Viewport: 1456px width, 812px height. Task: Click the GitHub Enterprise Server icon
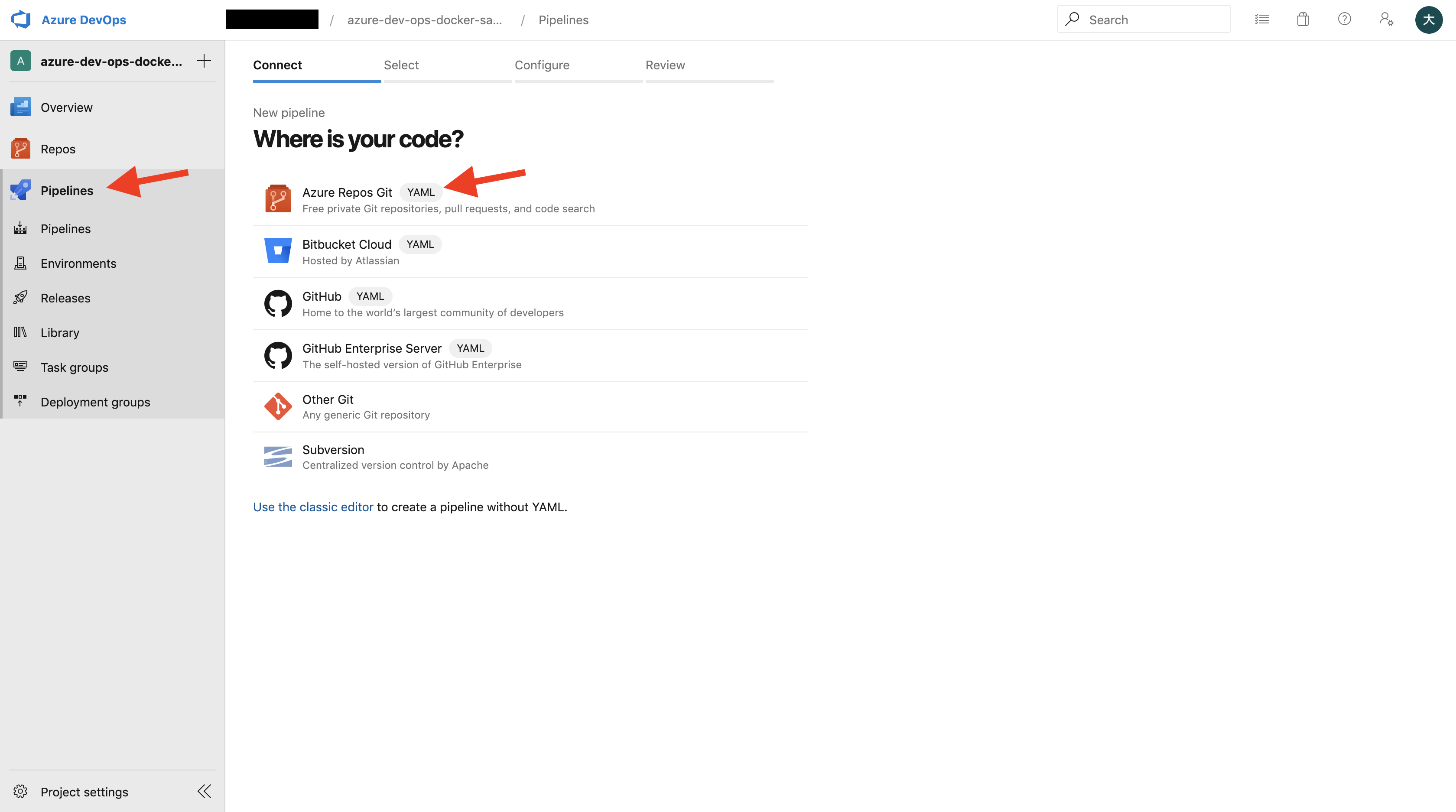coord(278,355)
